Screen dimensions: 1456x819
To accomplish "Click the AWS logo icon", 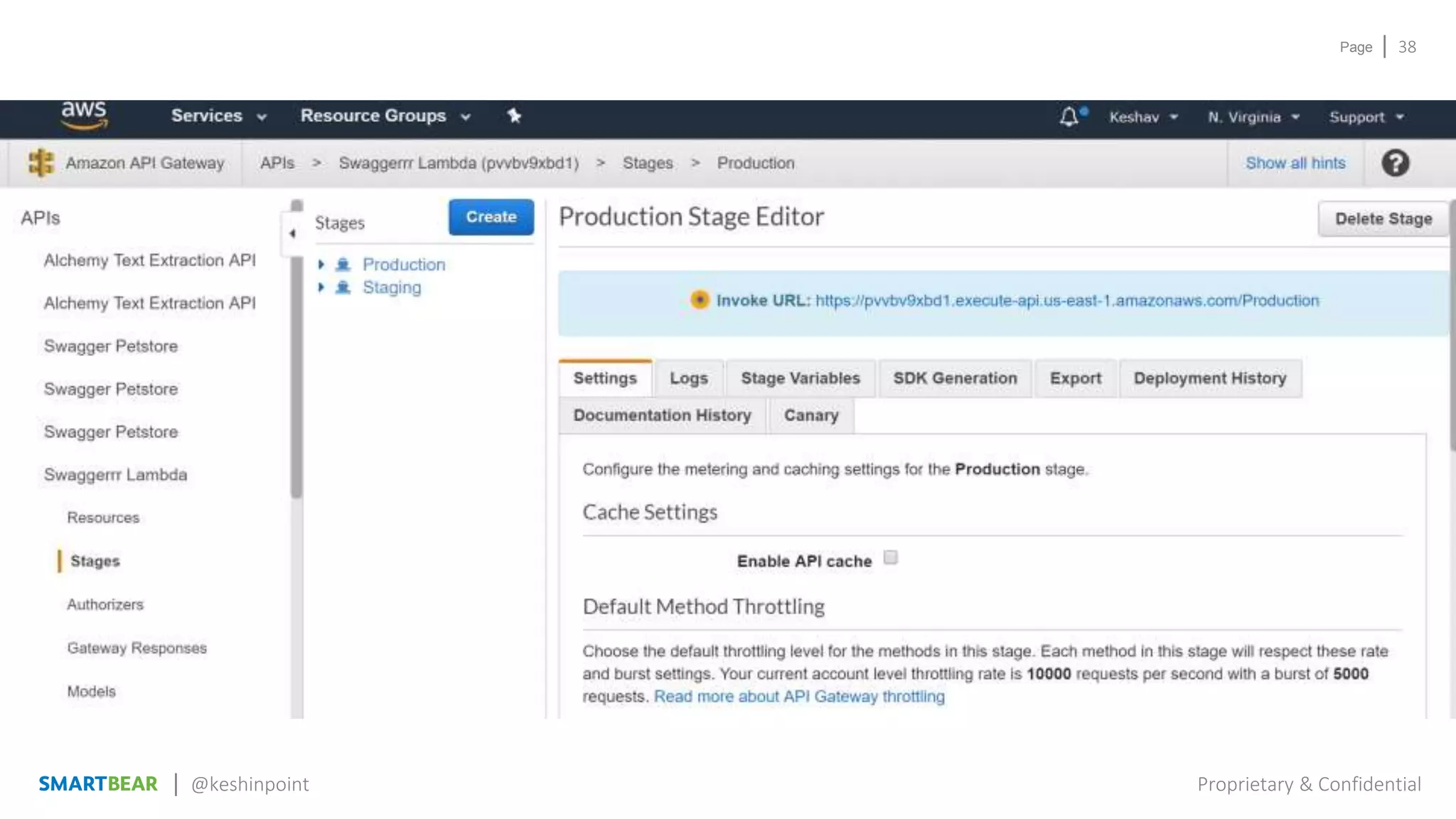I will tap(84, 115).
